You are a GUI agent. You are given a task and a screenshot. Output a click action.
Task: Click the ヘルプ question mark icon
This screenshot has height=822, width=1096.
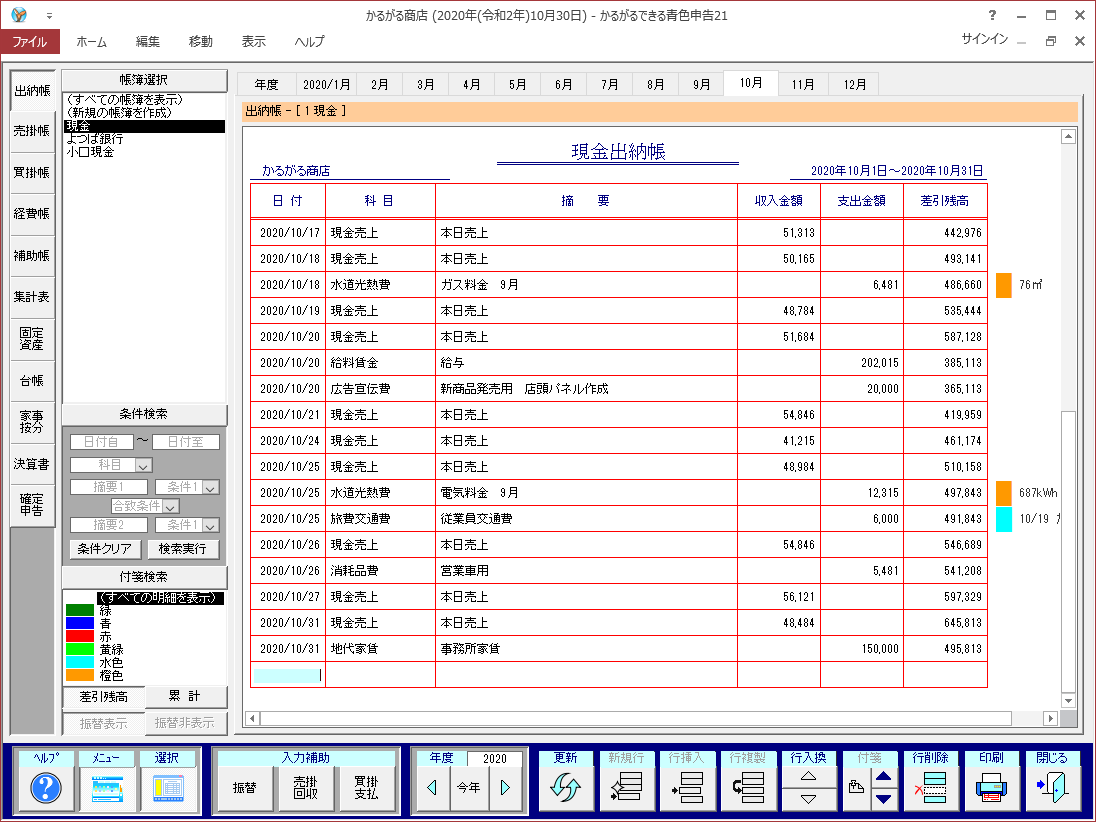pos(45,788)
